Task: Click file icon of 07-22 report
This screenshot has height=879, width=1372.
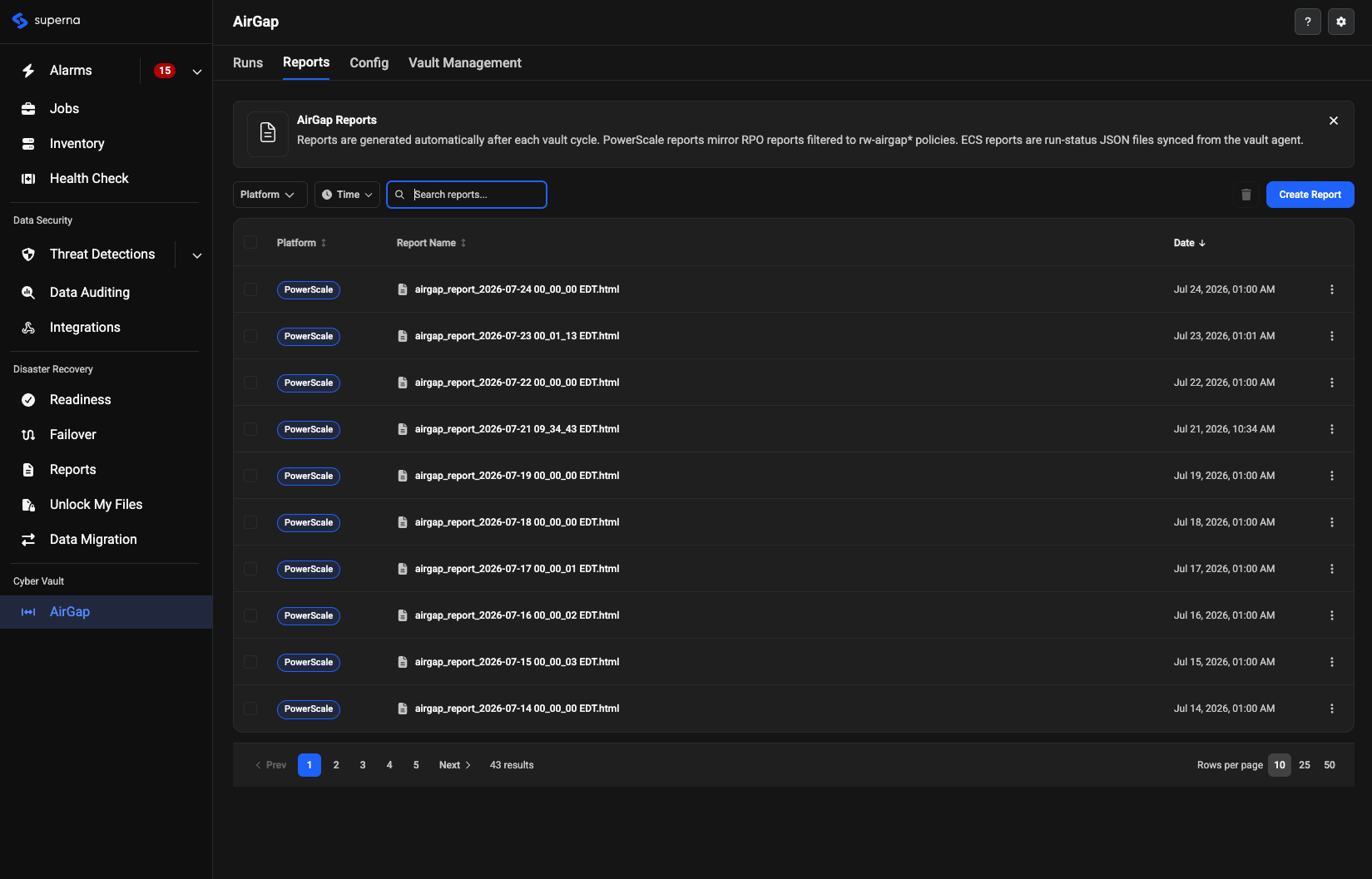Action: pyautogui.click(x=403, y=383)
